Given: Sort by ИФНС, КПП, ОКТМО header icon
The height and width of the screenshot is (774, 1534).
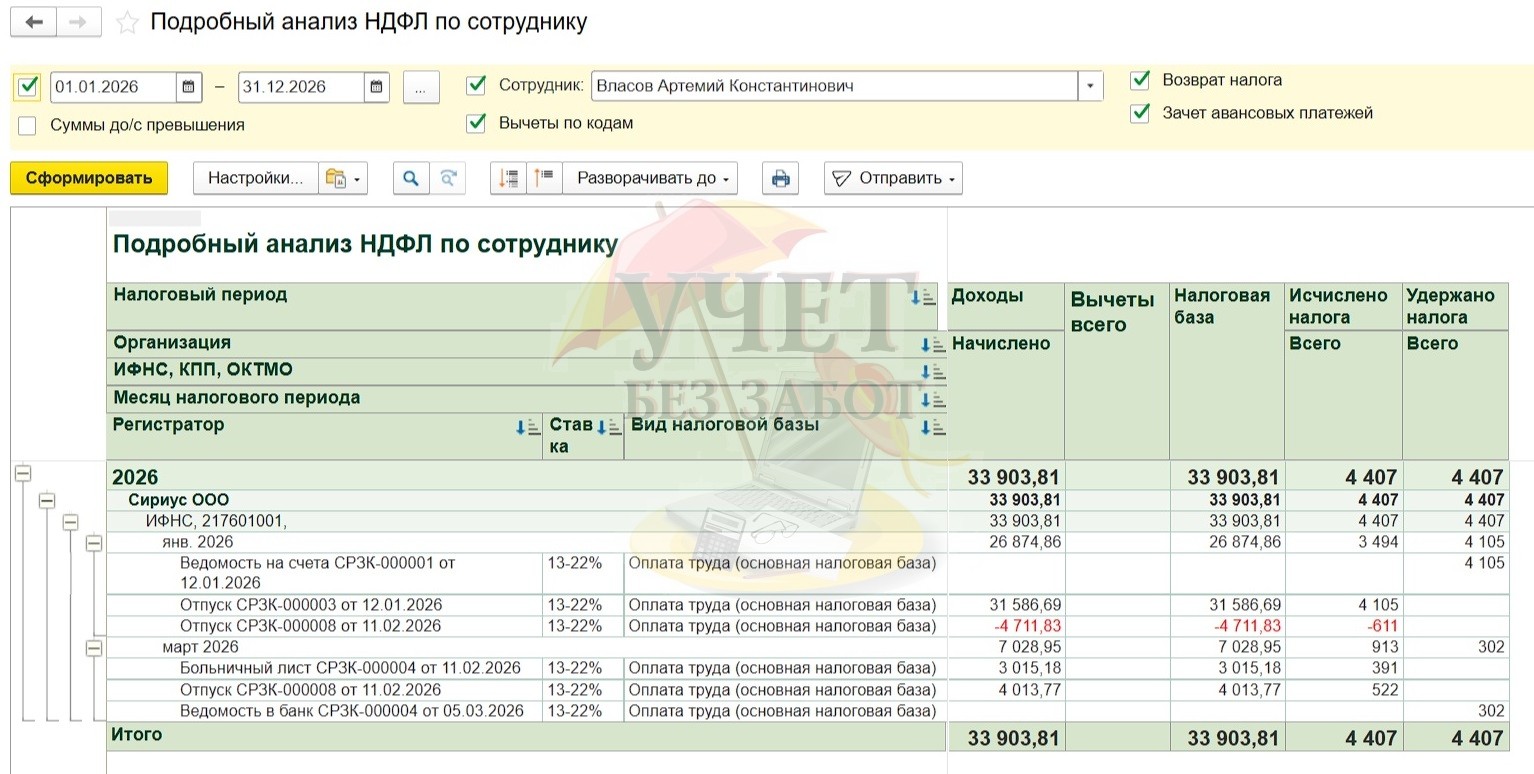Looking at the screenshot, I should pyautogui.click(x=932, y=372).
